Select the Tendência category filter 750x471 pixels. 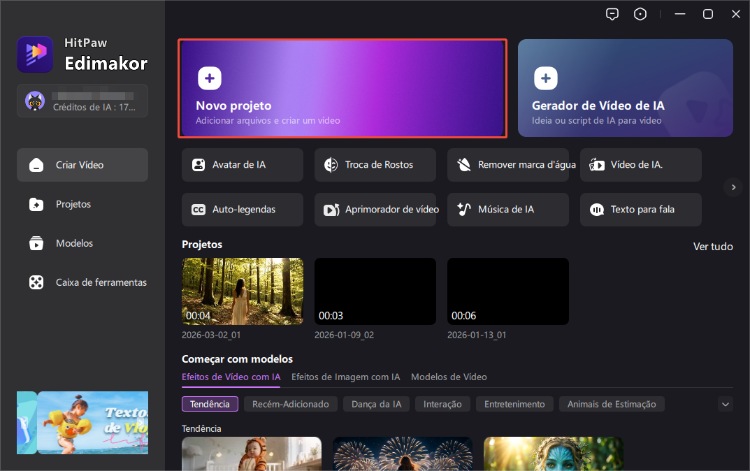210,404
